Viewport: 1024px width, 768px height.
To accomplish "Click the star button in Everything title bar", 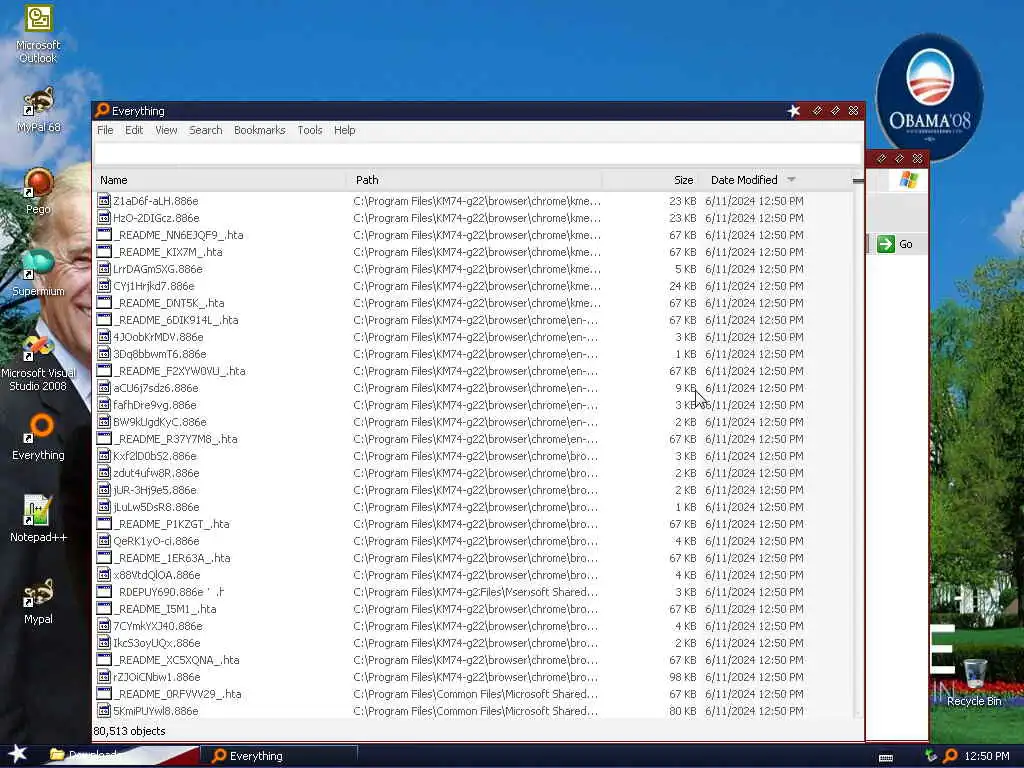I will point(794,111).
